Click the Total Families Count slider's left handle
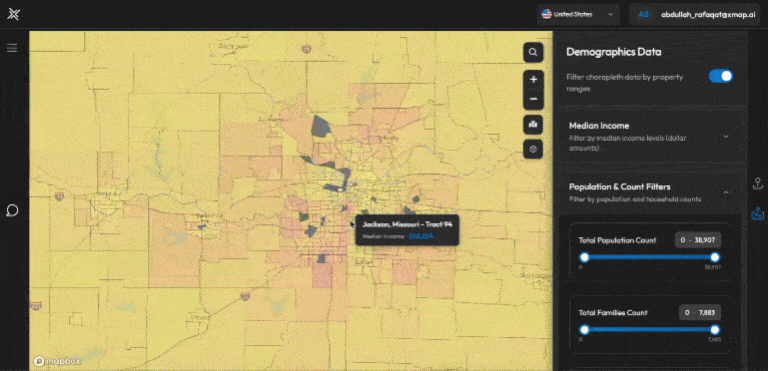 click(584, 330)
